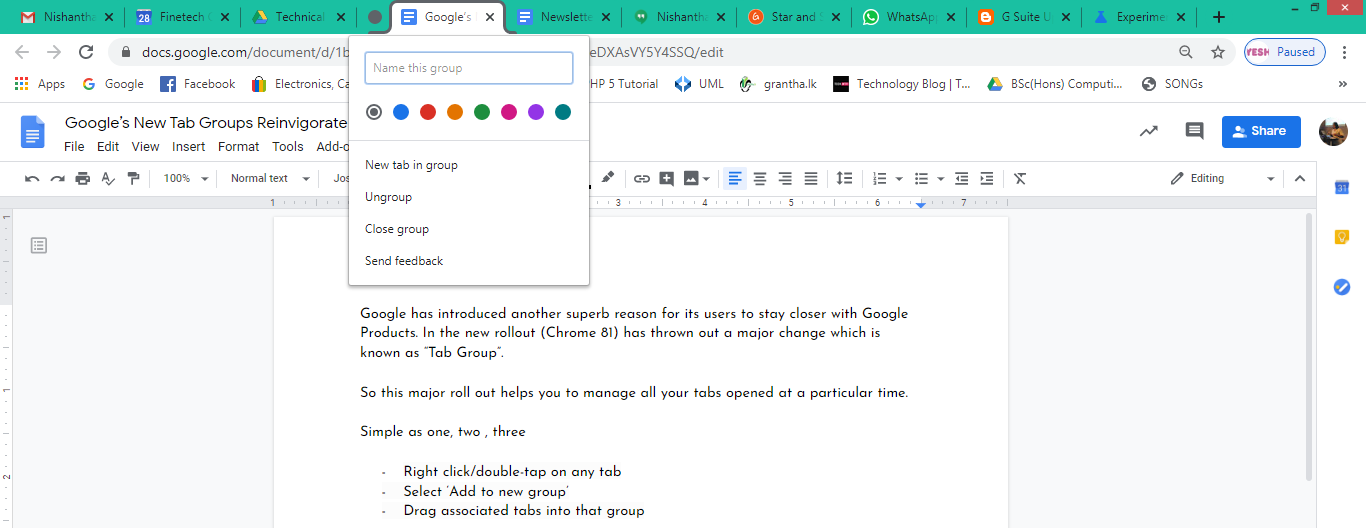Open the Format menu
This screenshot has width=1366, height=528.
point(238,146)
